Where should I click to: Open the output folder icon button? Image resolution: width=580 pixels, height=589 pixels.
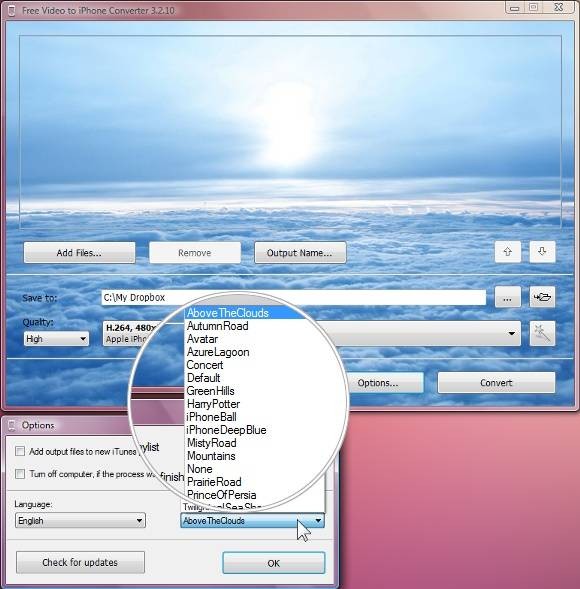click(x=542, y=298)
